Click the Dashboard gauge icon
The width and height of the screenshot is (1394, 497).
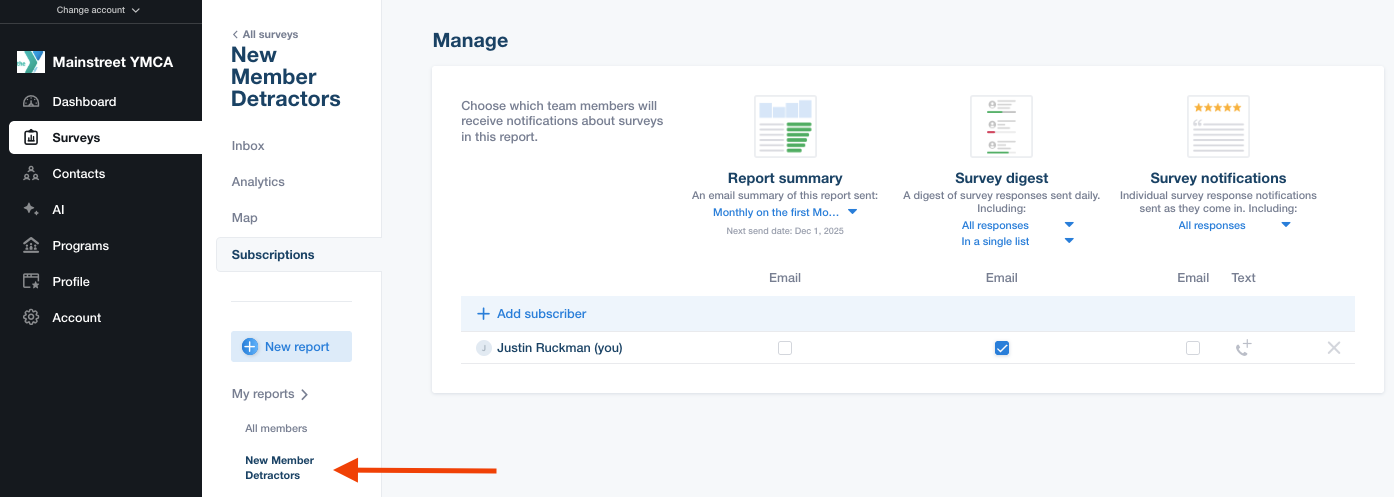(x=31, y=102)
